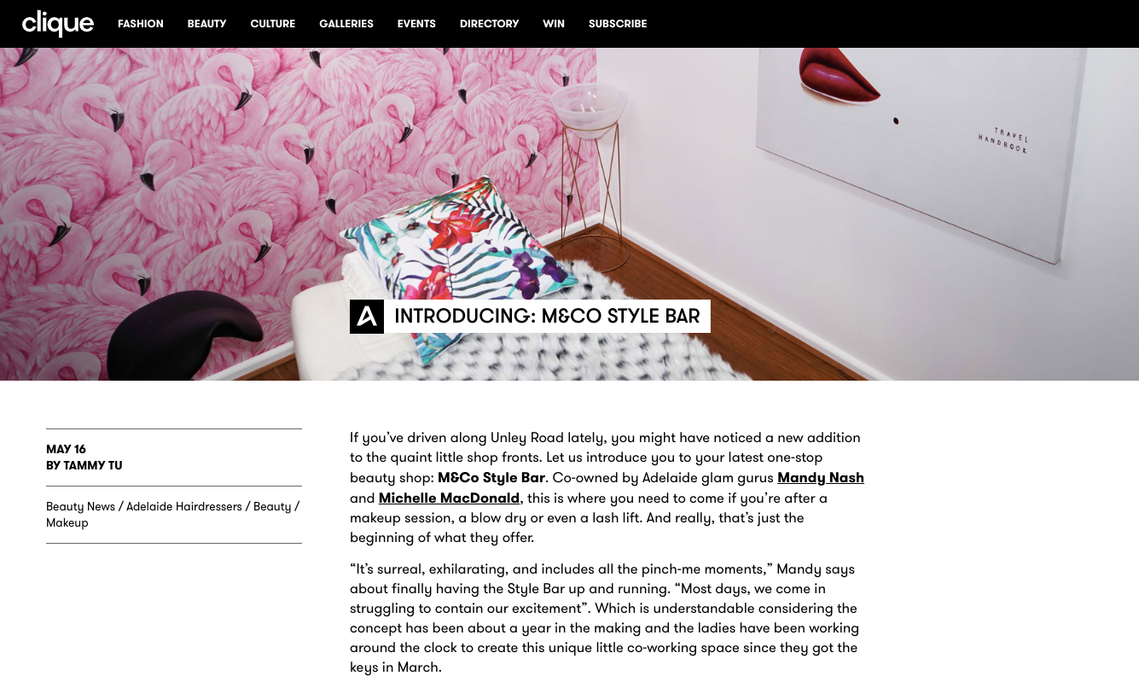Viewport: 1139px width, 676px height.
Task: Select Events in the navigation bar
Action: [416, 24]
